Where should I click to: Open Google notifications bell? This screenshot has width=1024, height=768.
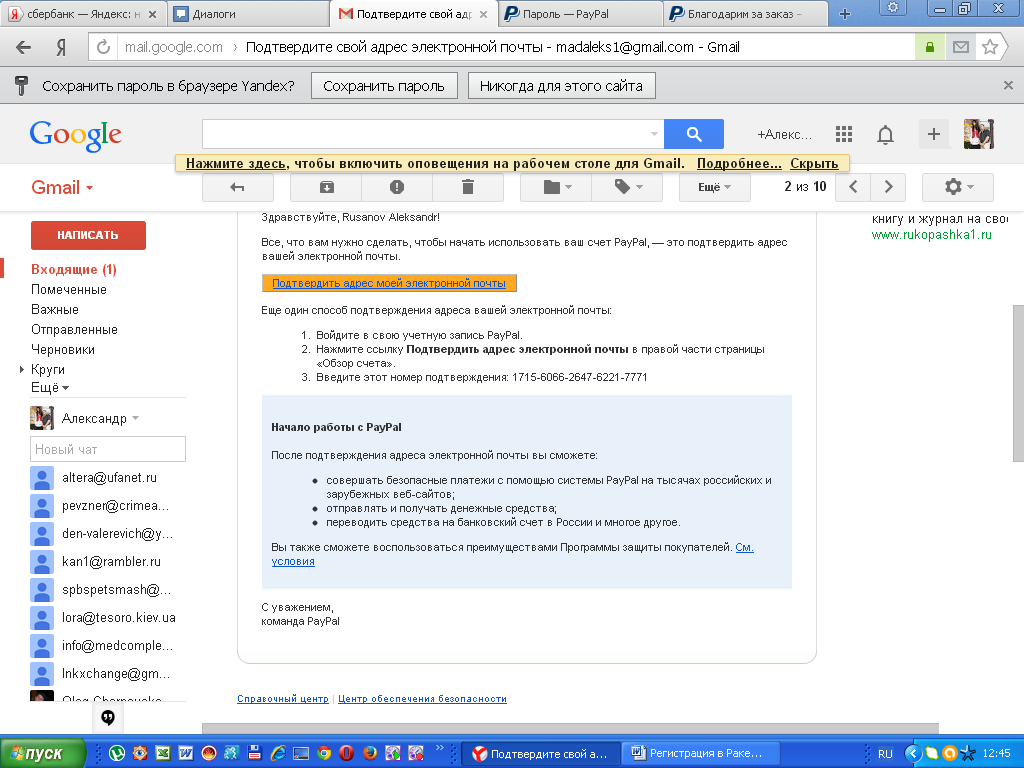pos(885,135)
